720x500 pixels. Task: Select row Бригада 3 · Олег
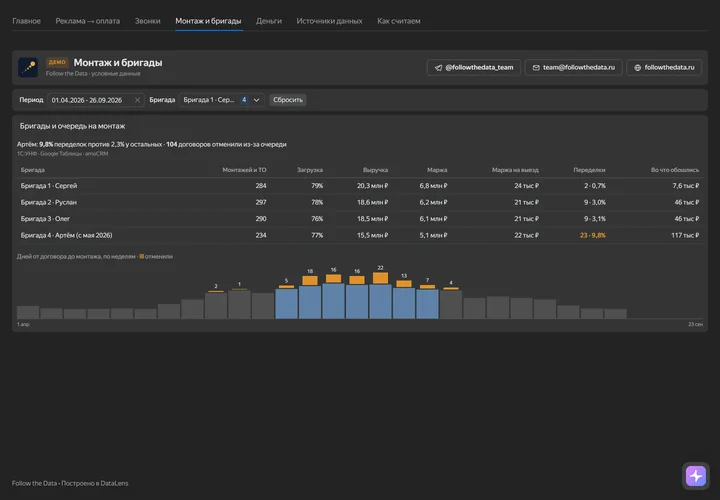click(x=360, y=219)
